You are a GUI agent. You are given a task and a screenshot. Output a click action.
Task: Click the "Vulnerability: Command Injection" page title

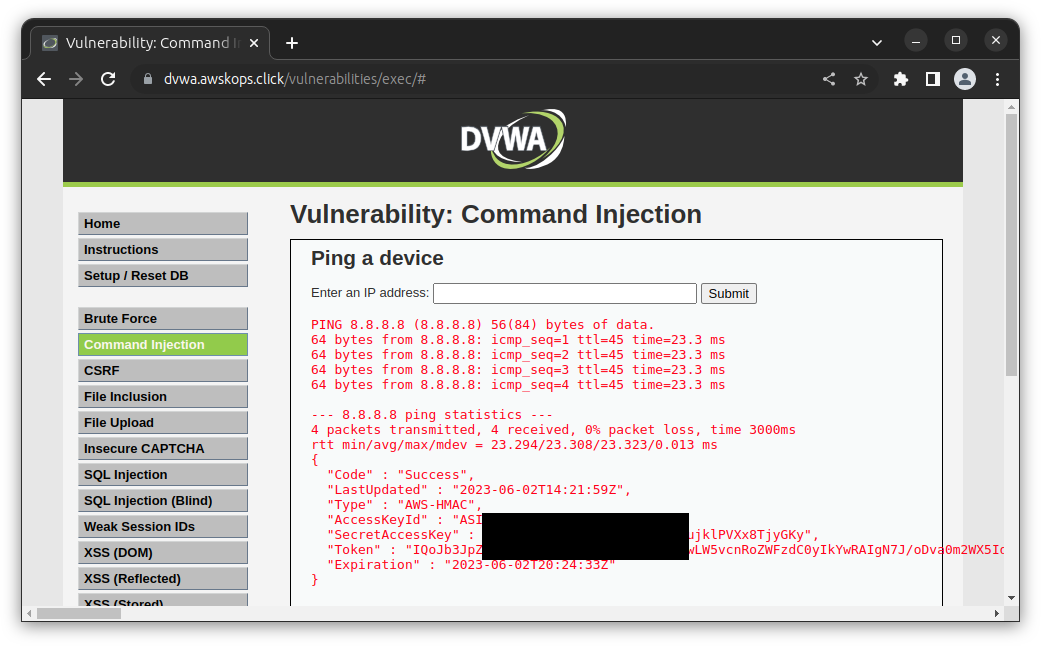point(496,214)
